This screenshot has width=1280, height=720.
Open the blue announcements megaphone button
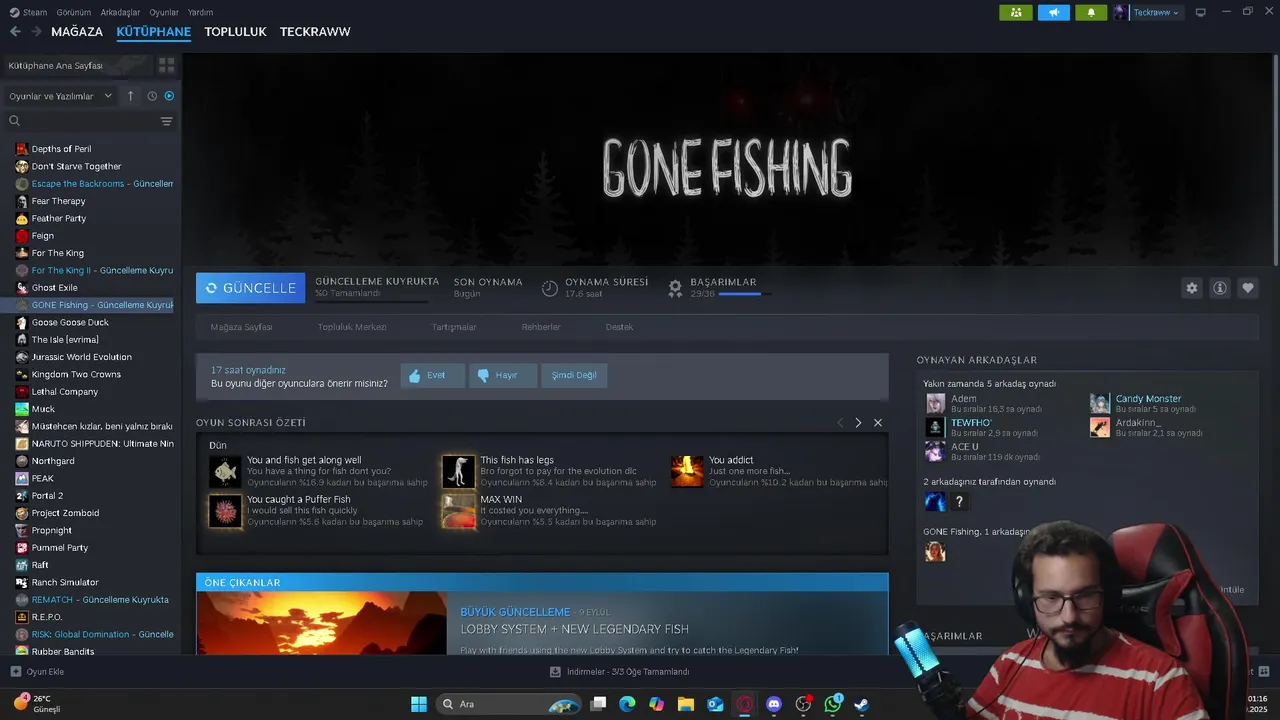click(x=1053, y=12)
